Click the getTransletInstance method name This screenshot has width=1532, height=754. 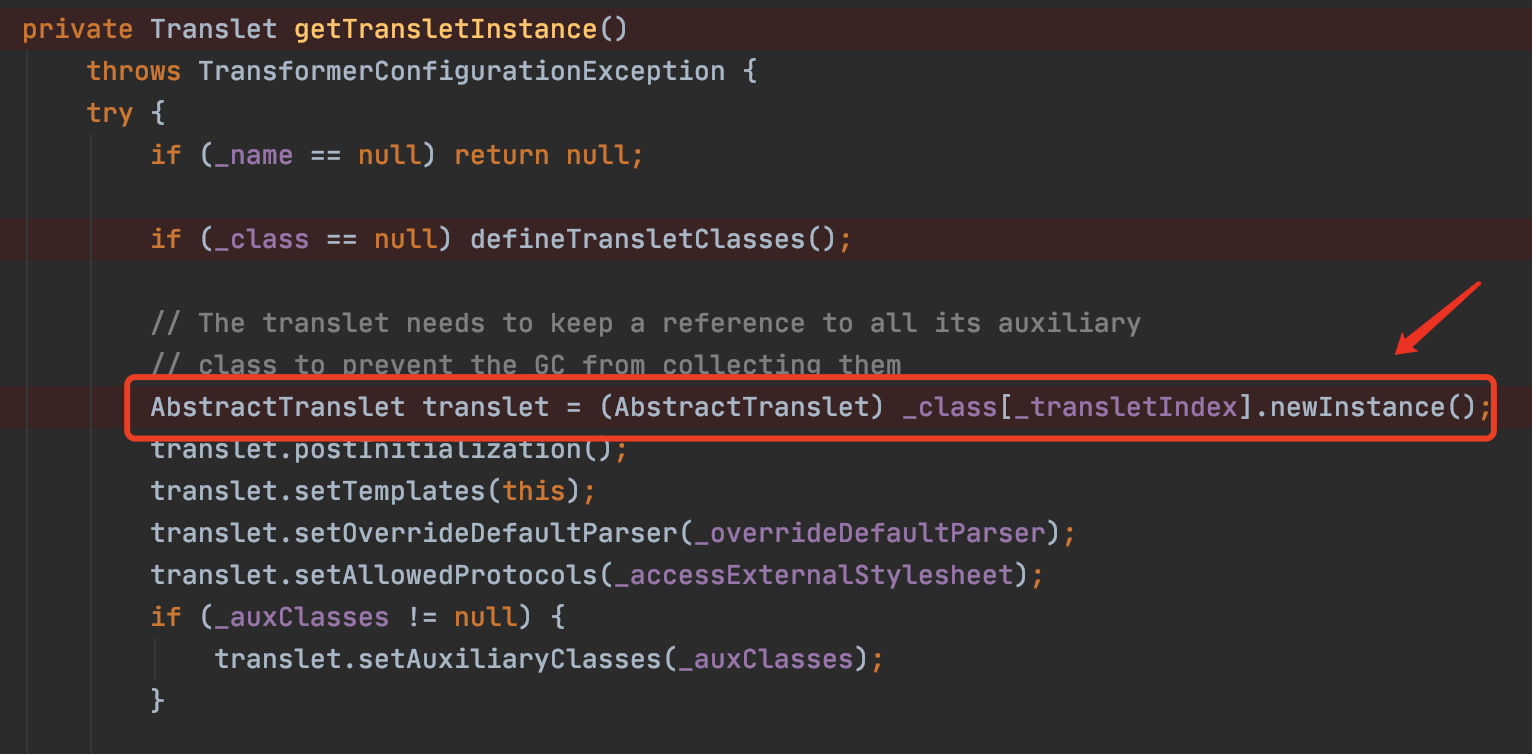tap(445, 28)
